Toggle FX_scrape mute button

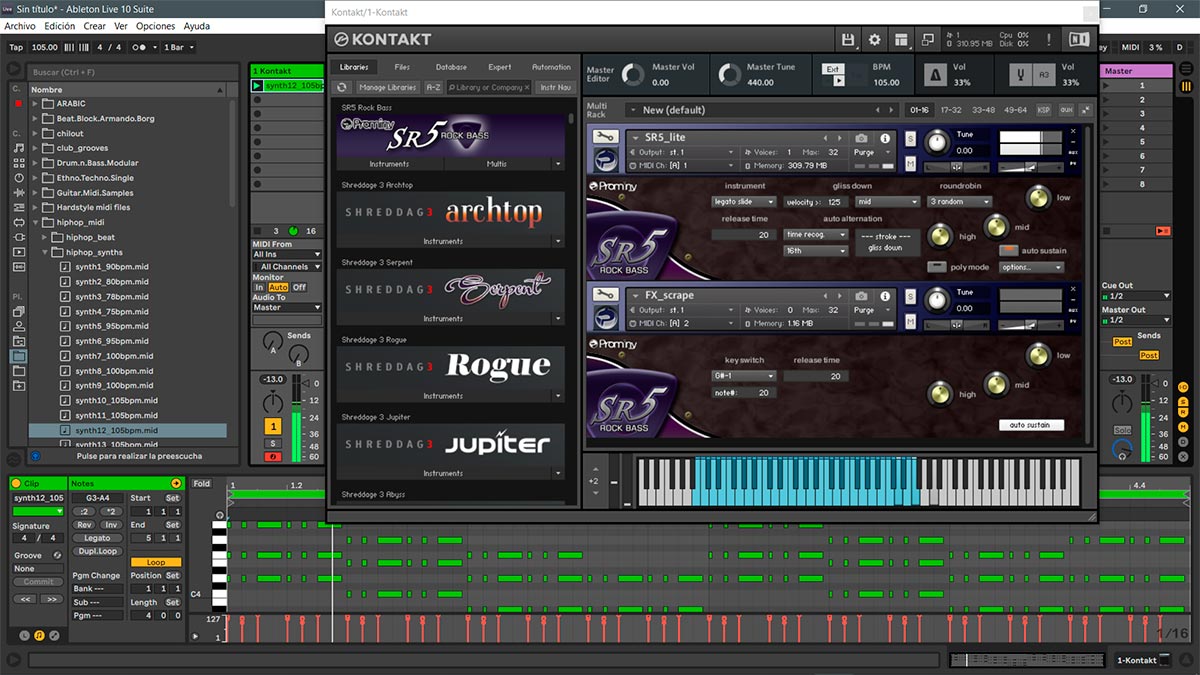(911, 320)
